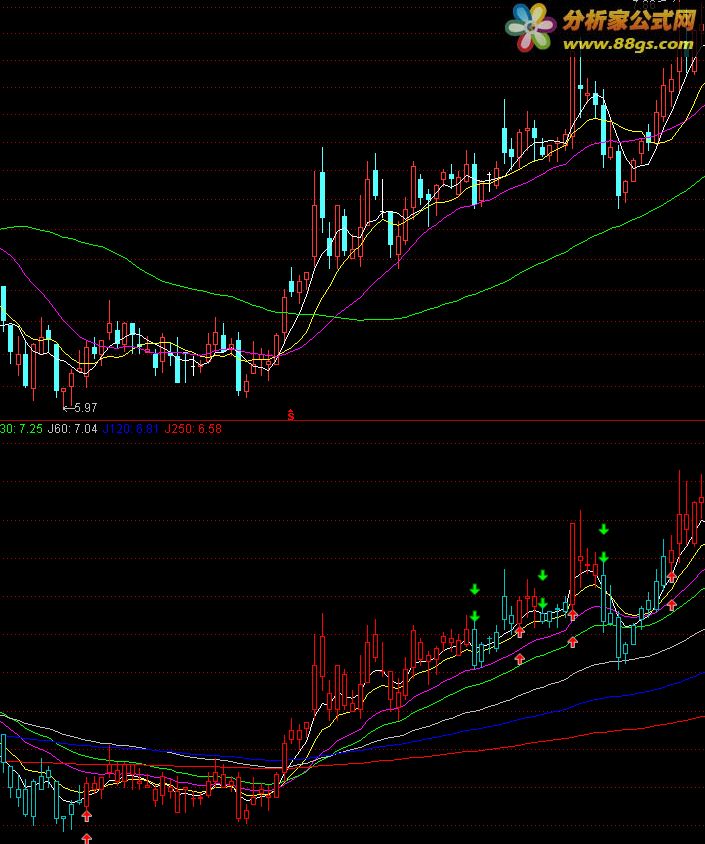
Task: Select the green 30: 7.25 indicator value
Action: coord(21,429)
